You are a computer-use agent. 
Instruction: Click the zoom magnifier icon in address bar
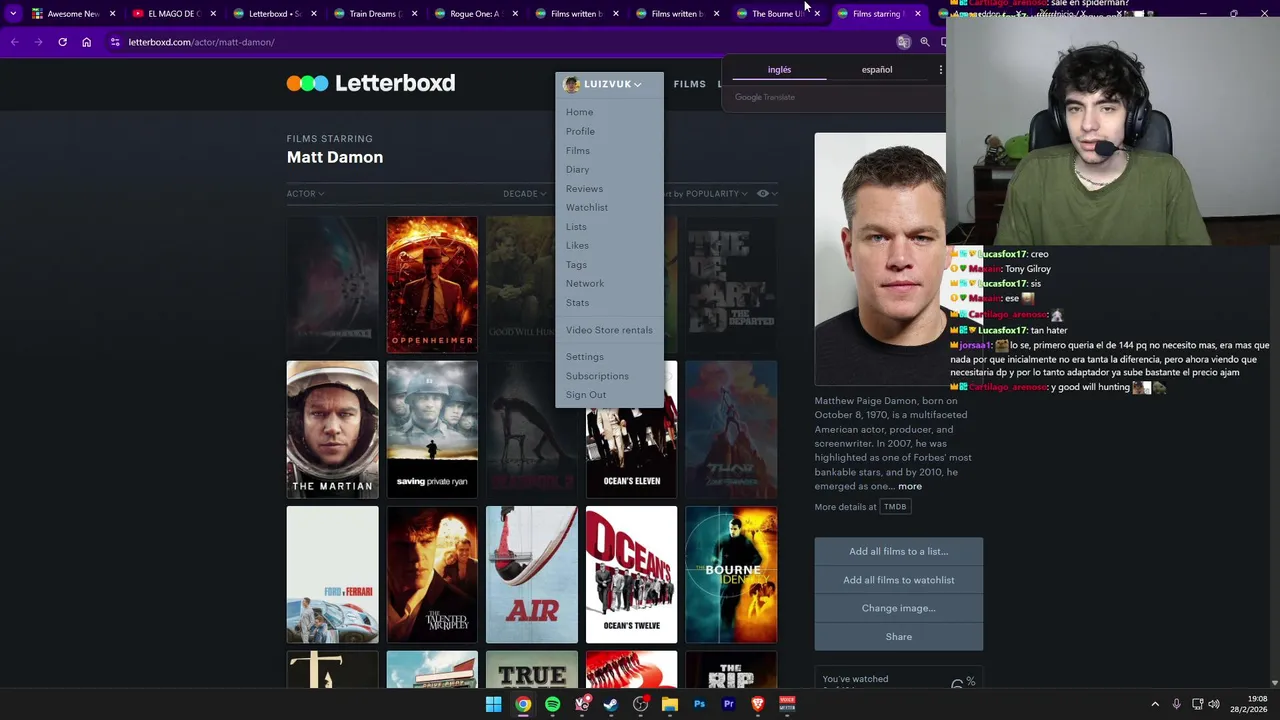(x=925, y=42)
